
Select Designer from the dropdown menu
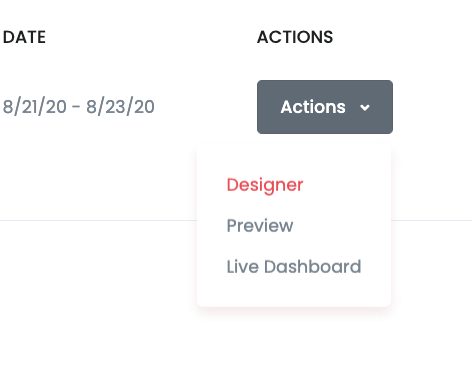click(265, 185)
